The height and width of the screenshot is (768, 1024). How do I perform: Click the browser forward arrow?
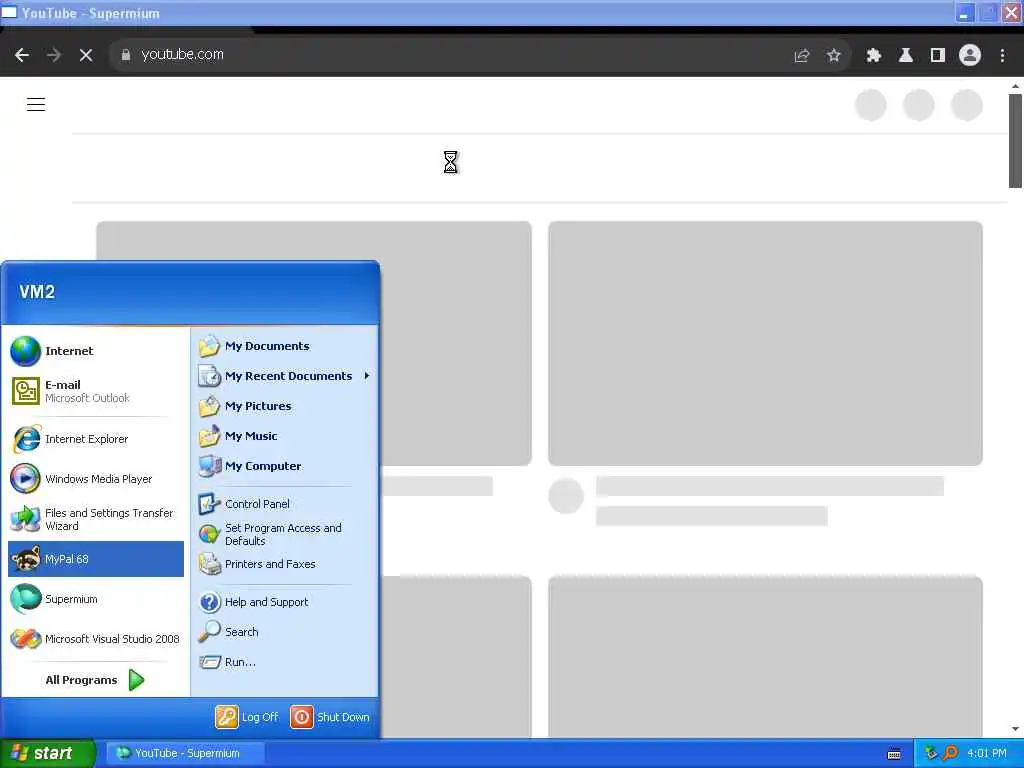click(54, 56)
